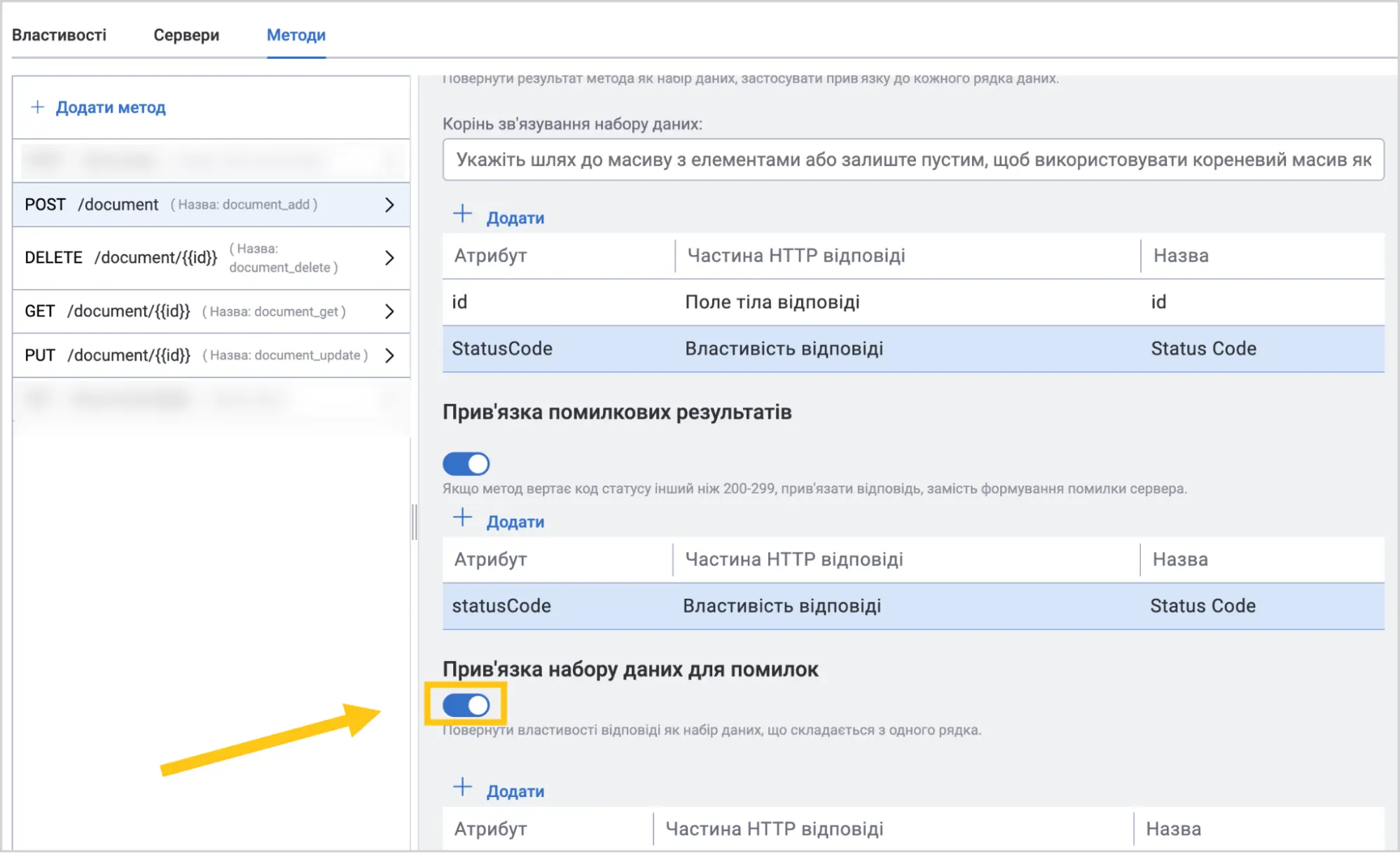This screenshot has height=853, width=1400.
Task: Select the Методи tab
Action: pyautogui.click(x=296, y=35)
